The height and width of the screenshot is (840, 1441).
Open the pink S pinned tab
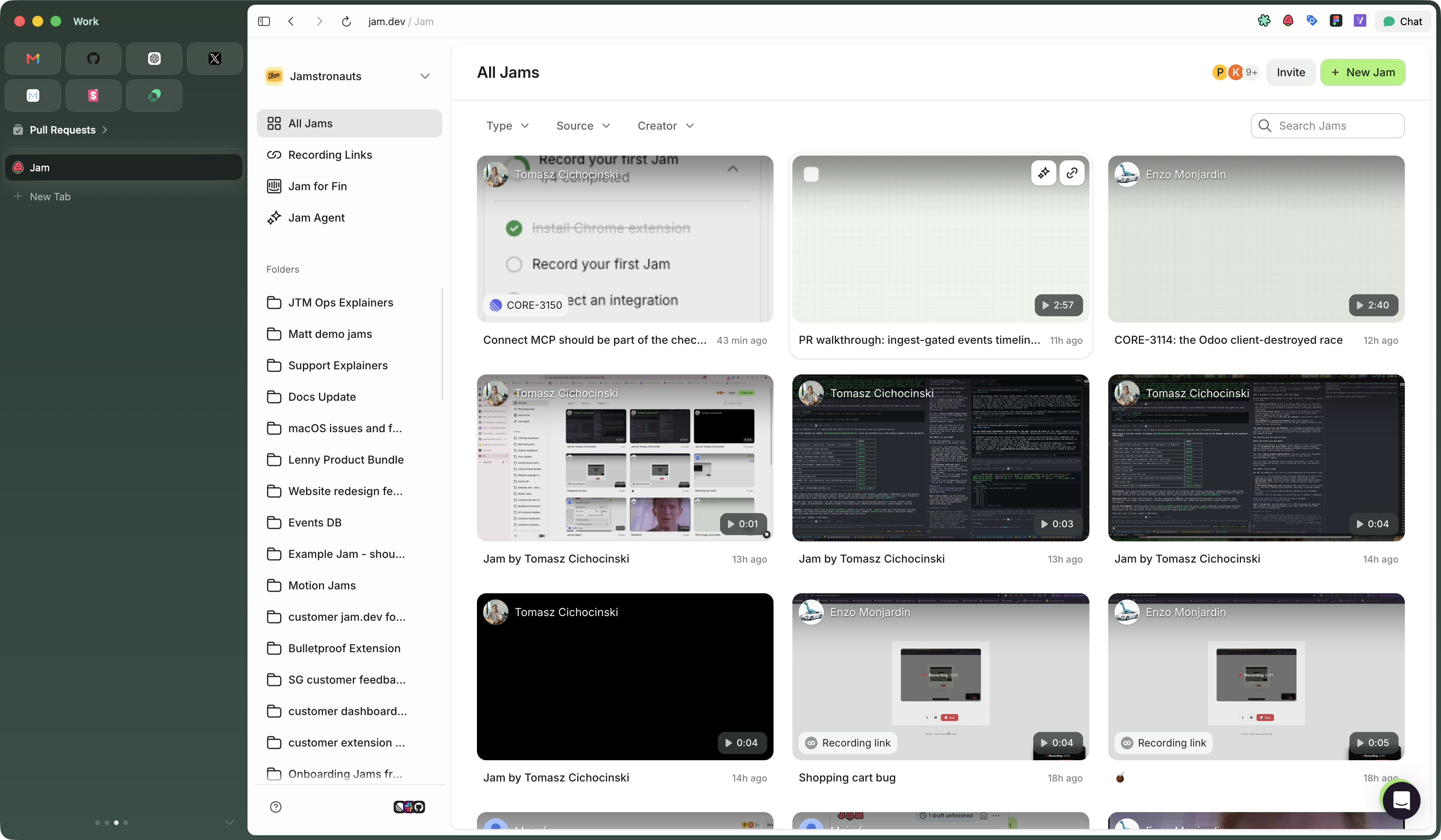point(93,95)
